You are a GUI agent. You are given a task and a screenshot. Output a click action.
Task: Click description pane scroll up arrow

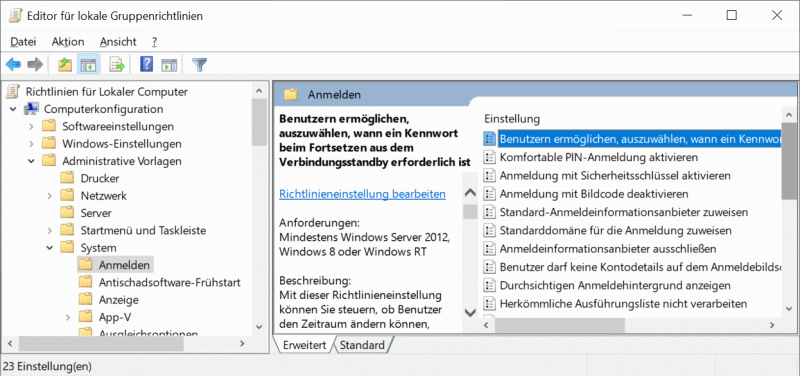coord(470,194)
